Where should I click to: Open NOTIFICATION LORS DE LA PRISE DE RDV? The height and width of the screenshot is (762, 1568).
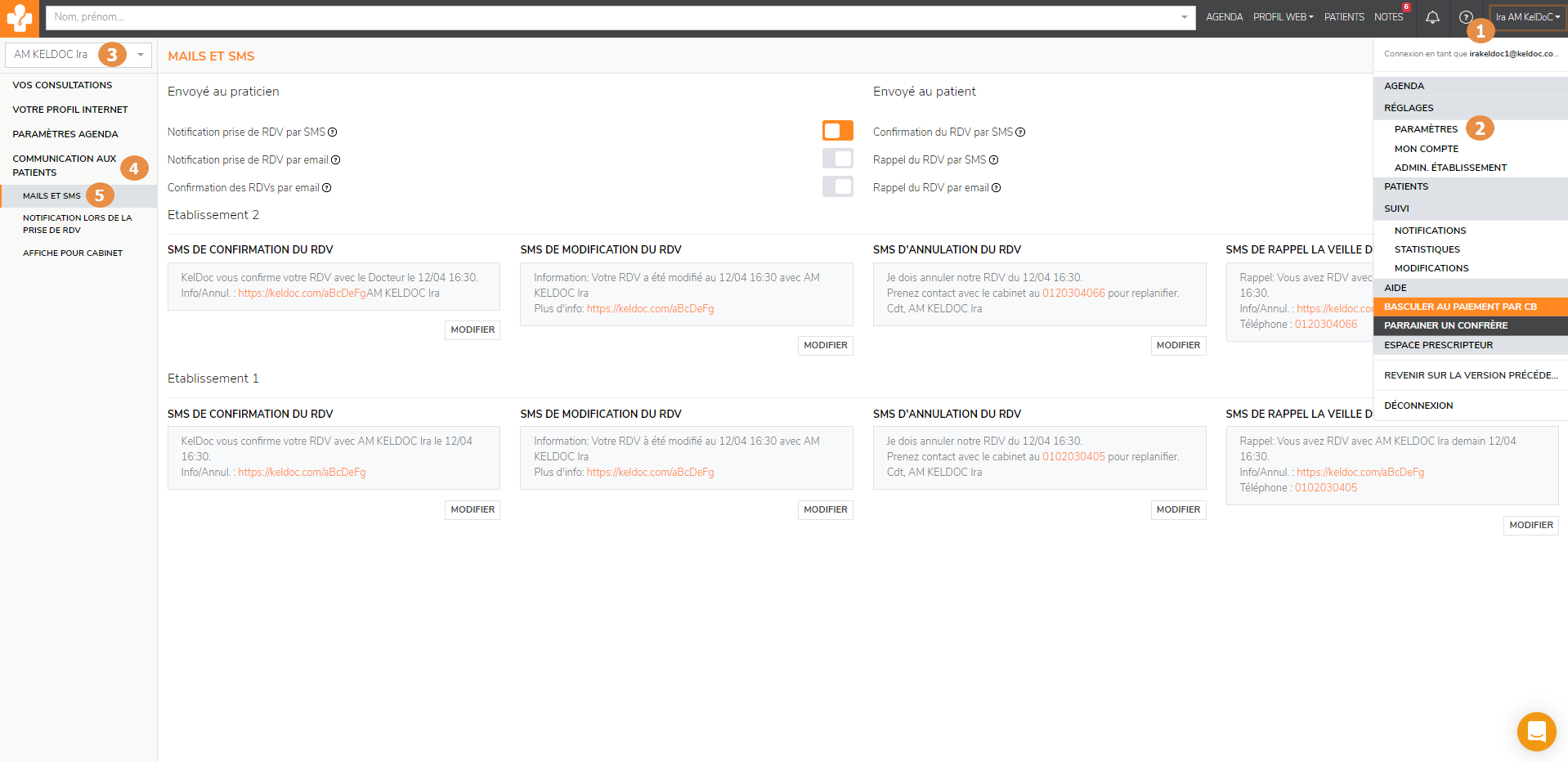click(x=77, y=224)
